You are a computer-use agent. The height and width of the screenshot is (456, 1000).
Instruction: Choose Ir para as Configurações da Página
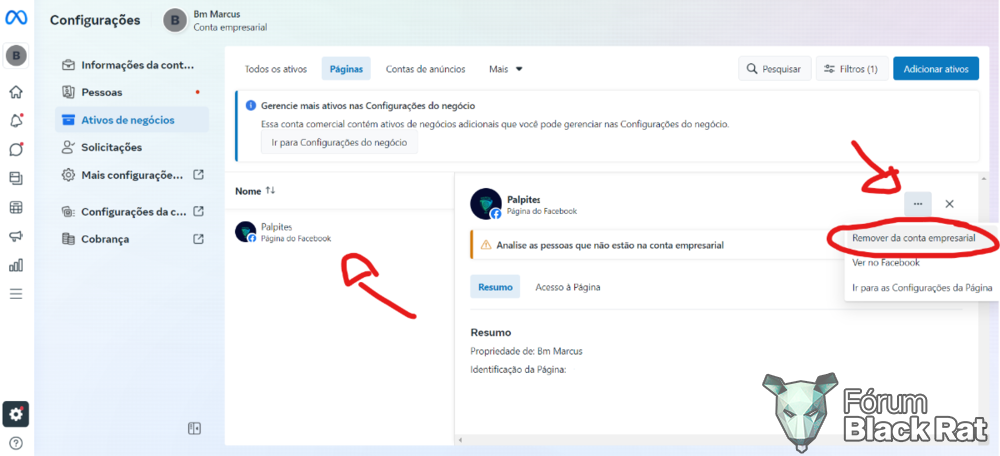[x=922, y=288]
